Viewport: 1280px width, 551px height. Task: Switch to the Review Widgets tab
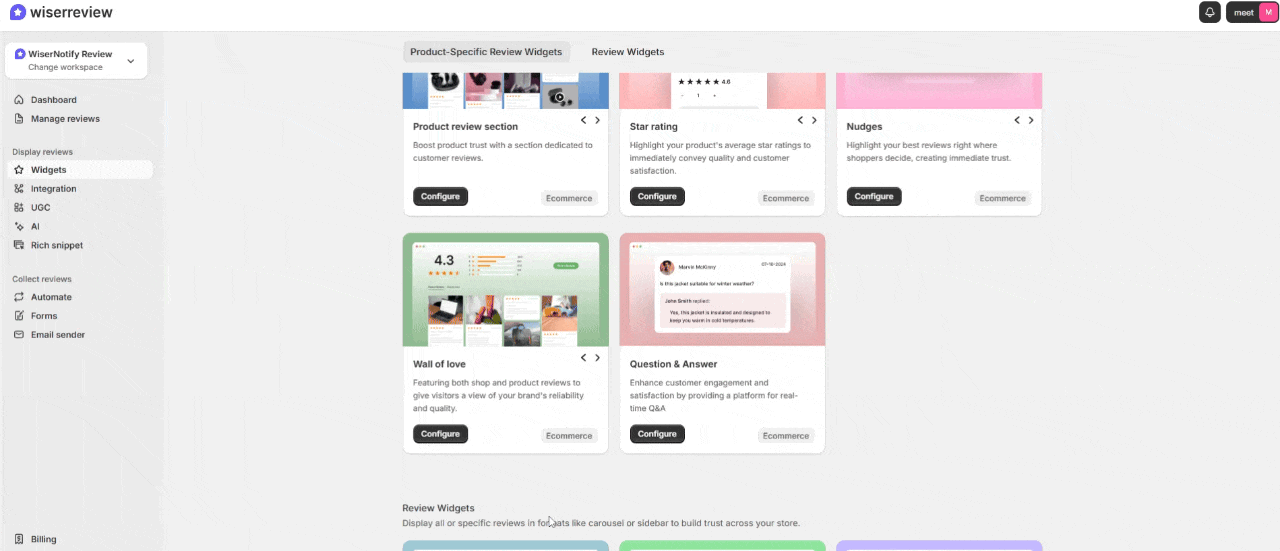627,52
